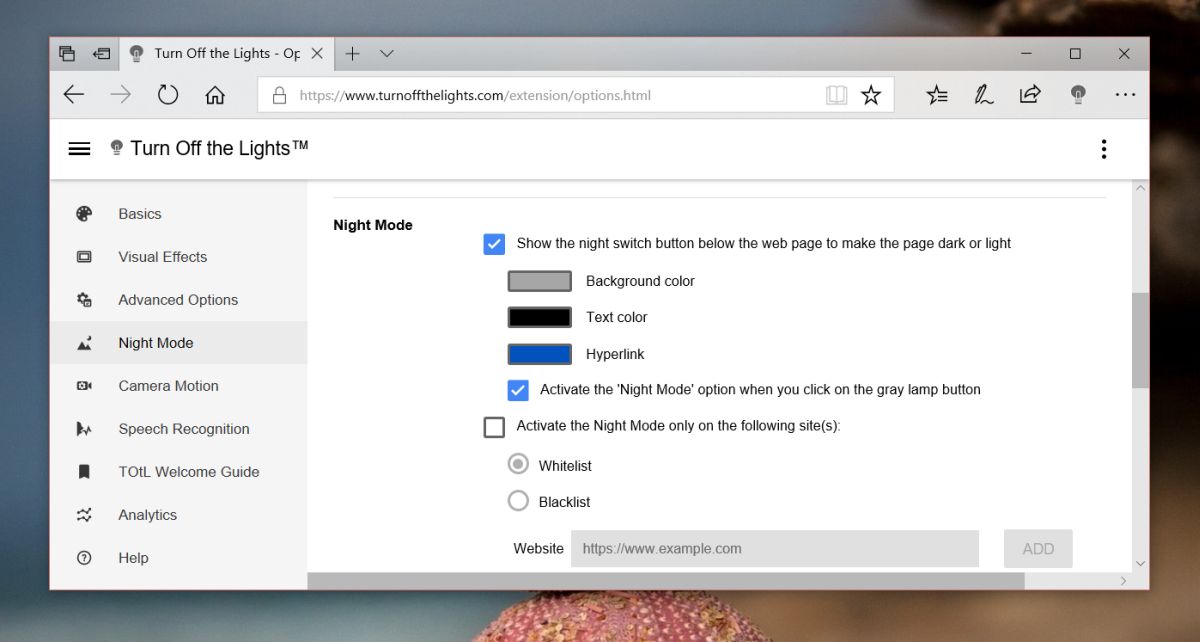Viewport: 1200px width, 642px height.
Task: Click the TOtL Welcome Guide bookmark icon
Action: (84, 471)
